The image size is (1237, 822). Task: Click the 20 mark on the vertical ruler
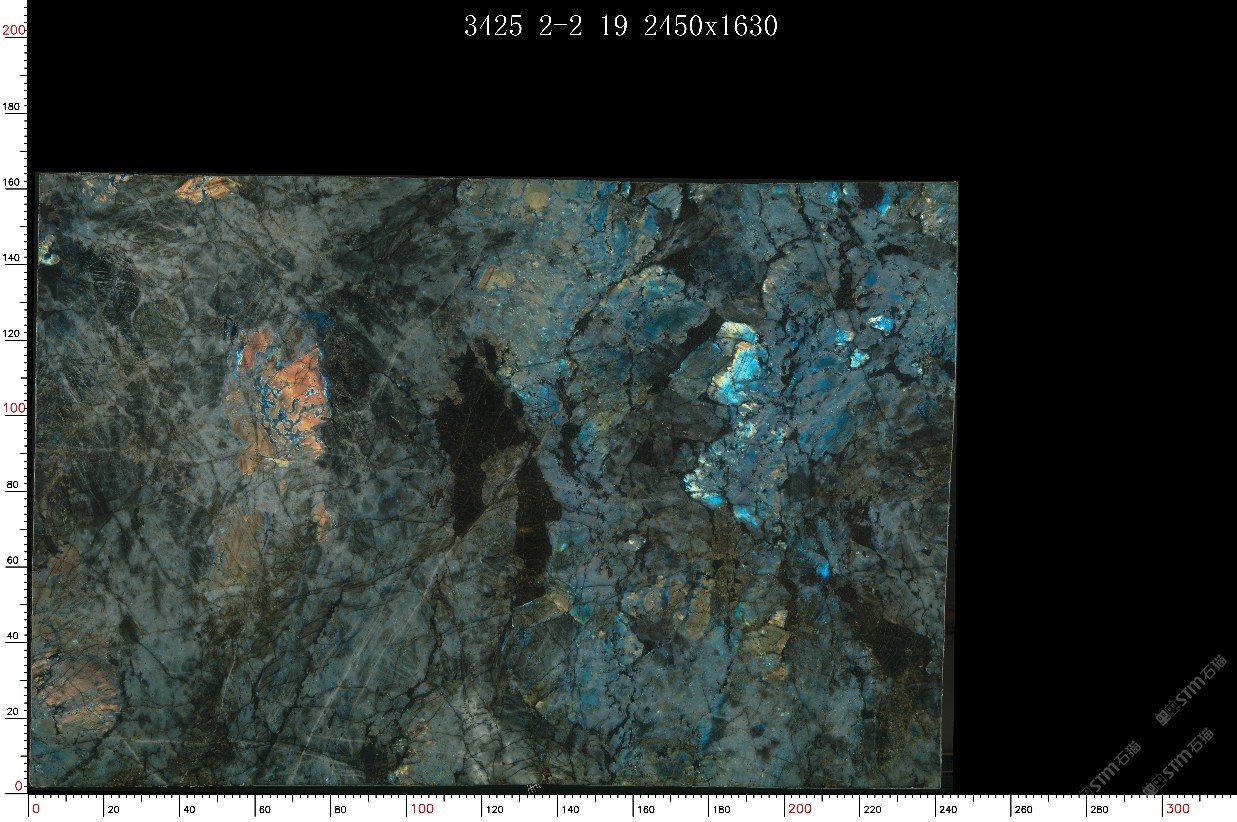[12, 711]
